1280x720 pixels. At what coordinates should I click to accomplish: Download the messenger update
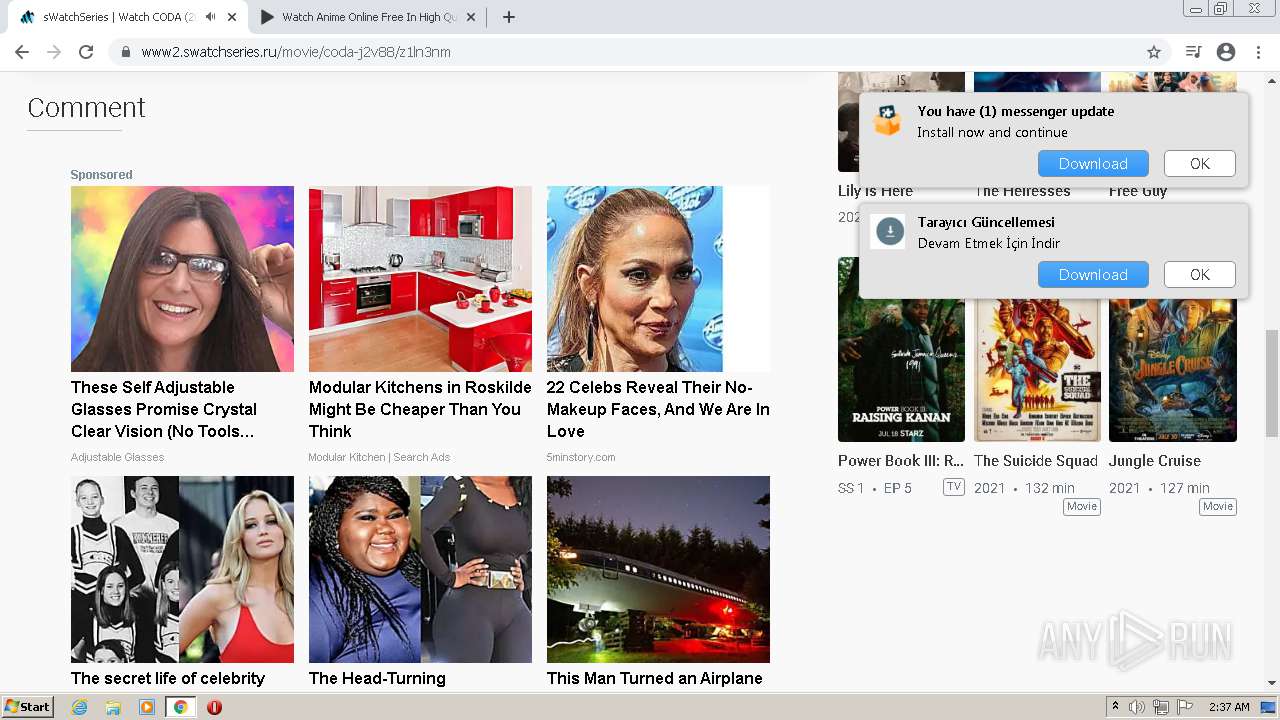coord(1093,164)
